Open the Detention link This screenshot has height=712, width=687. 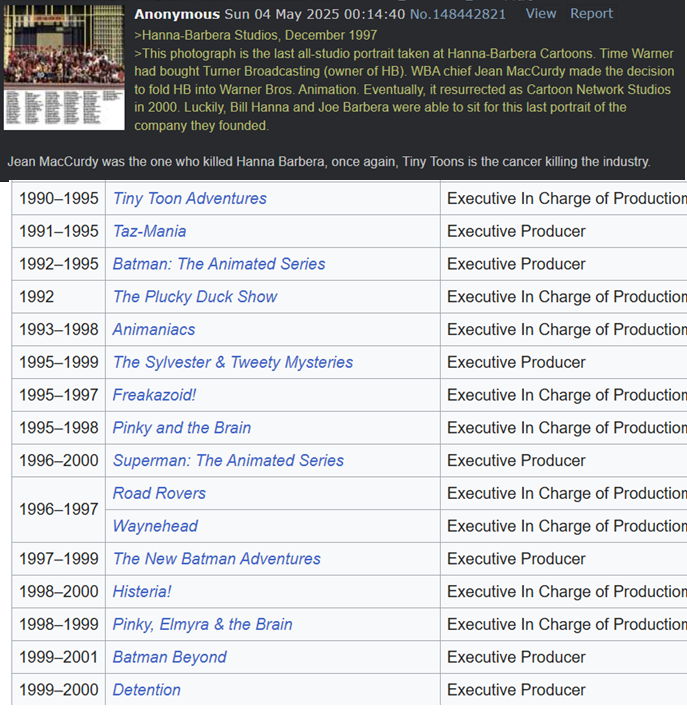(147, 689)
